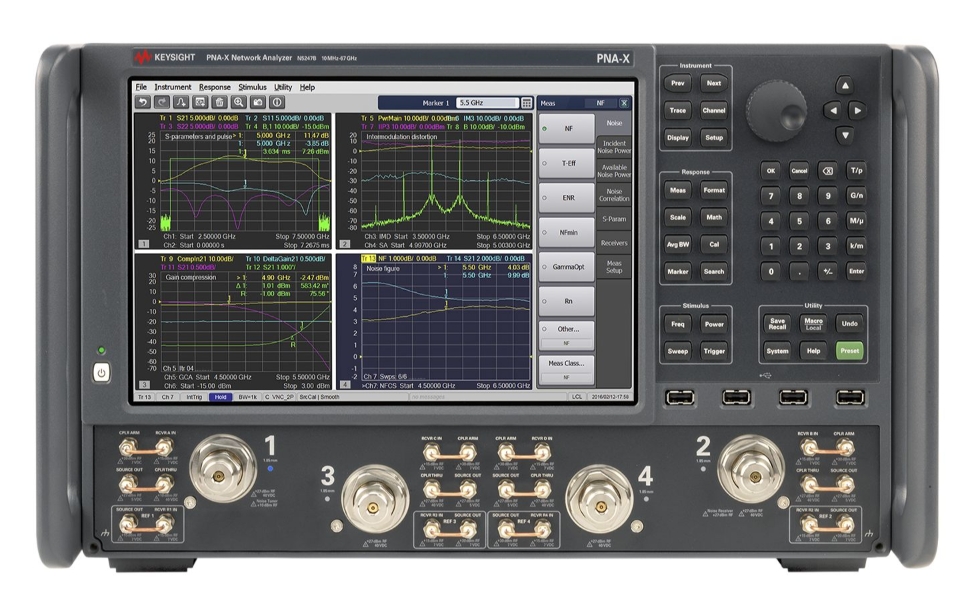Image resolution: width=974 pixels, height=614 pixels.
Task: Click the add-marker toolbar icon
Action: (x=180, y=103)
